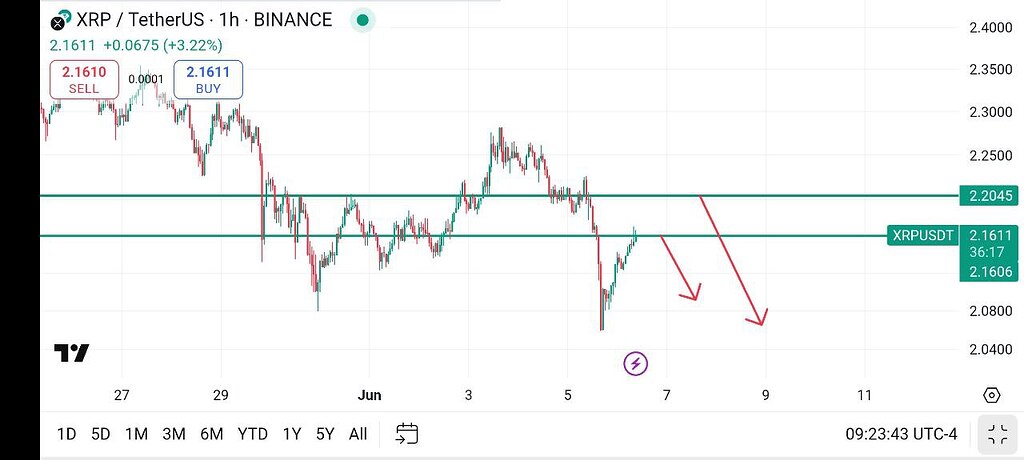Switch to the YTD range
Image resolution: width=1024 pixels, height=460 pixels.
[252, 434]
